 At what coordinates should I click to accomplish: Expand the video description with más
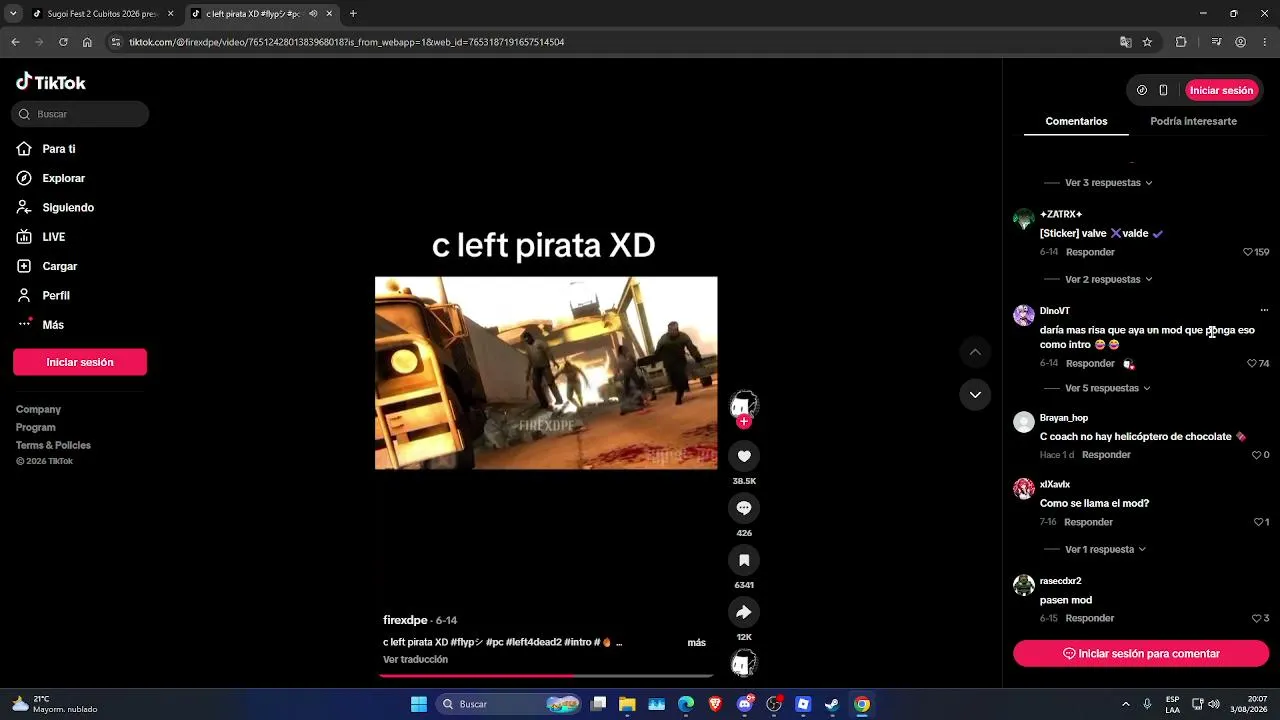point(696,643)
